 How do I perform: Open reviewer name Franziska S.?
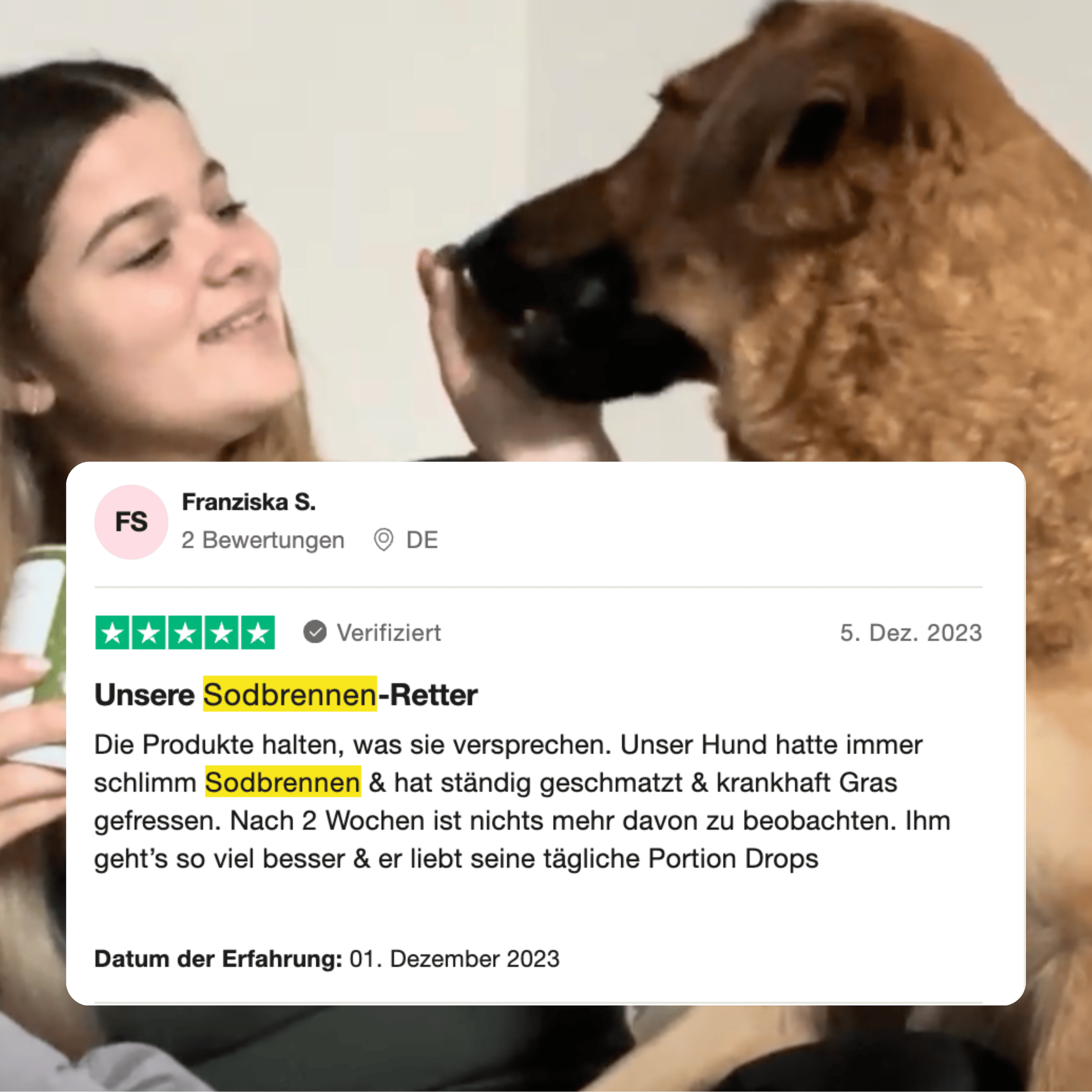coord(249,502)
